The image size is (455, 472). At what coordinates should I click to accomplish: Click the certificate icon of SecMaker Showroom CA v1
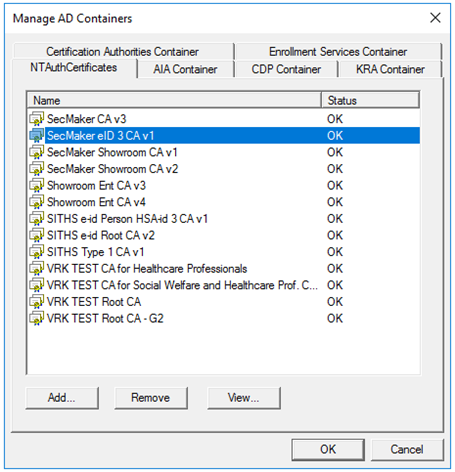click(x=36, y=152)
